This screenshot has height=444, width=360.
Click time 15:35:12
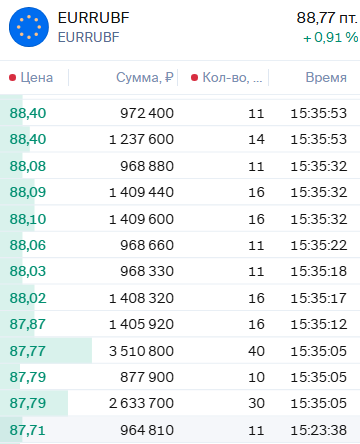319,324
